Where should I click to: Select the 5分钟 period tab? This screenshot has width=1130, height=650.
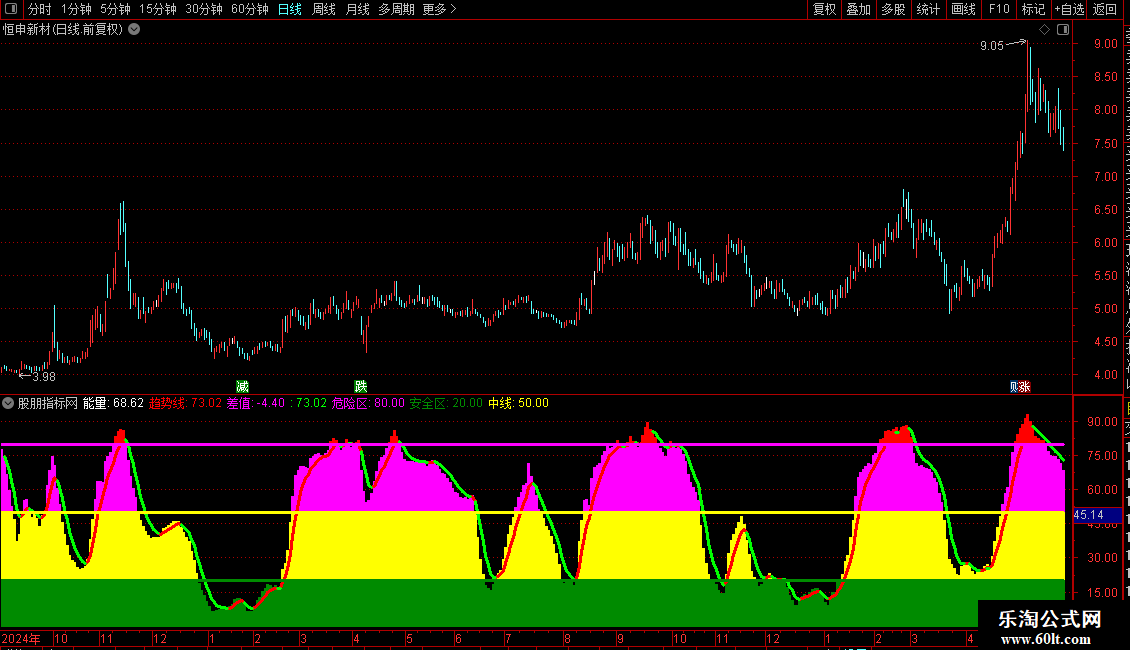[x=115, y=9]
